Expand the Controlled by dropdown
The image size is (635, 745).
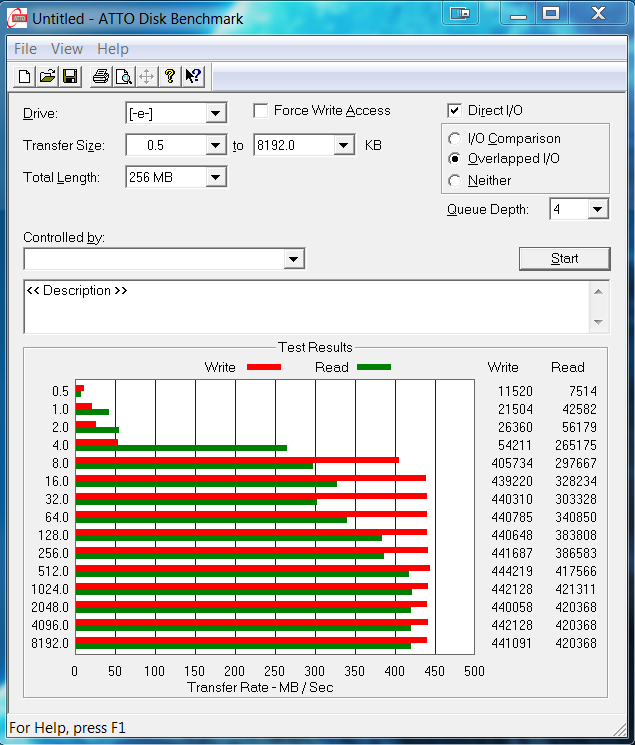293,260
